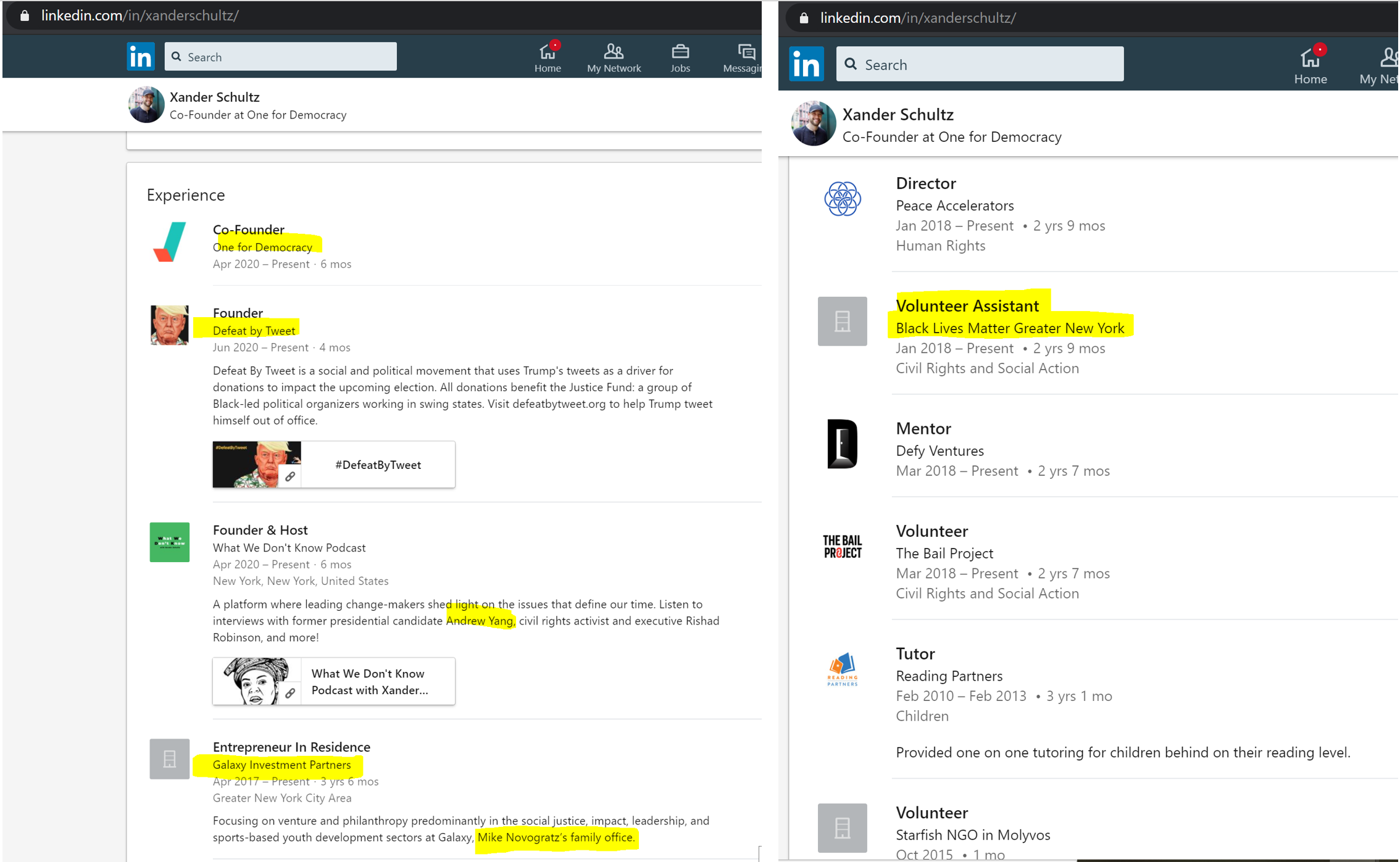Image resolution: width=1400 pixels, height=862 pixels.
Task: Click the lock icon in right address bar
Action: [x=804, y=18]
